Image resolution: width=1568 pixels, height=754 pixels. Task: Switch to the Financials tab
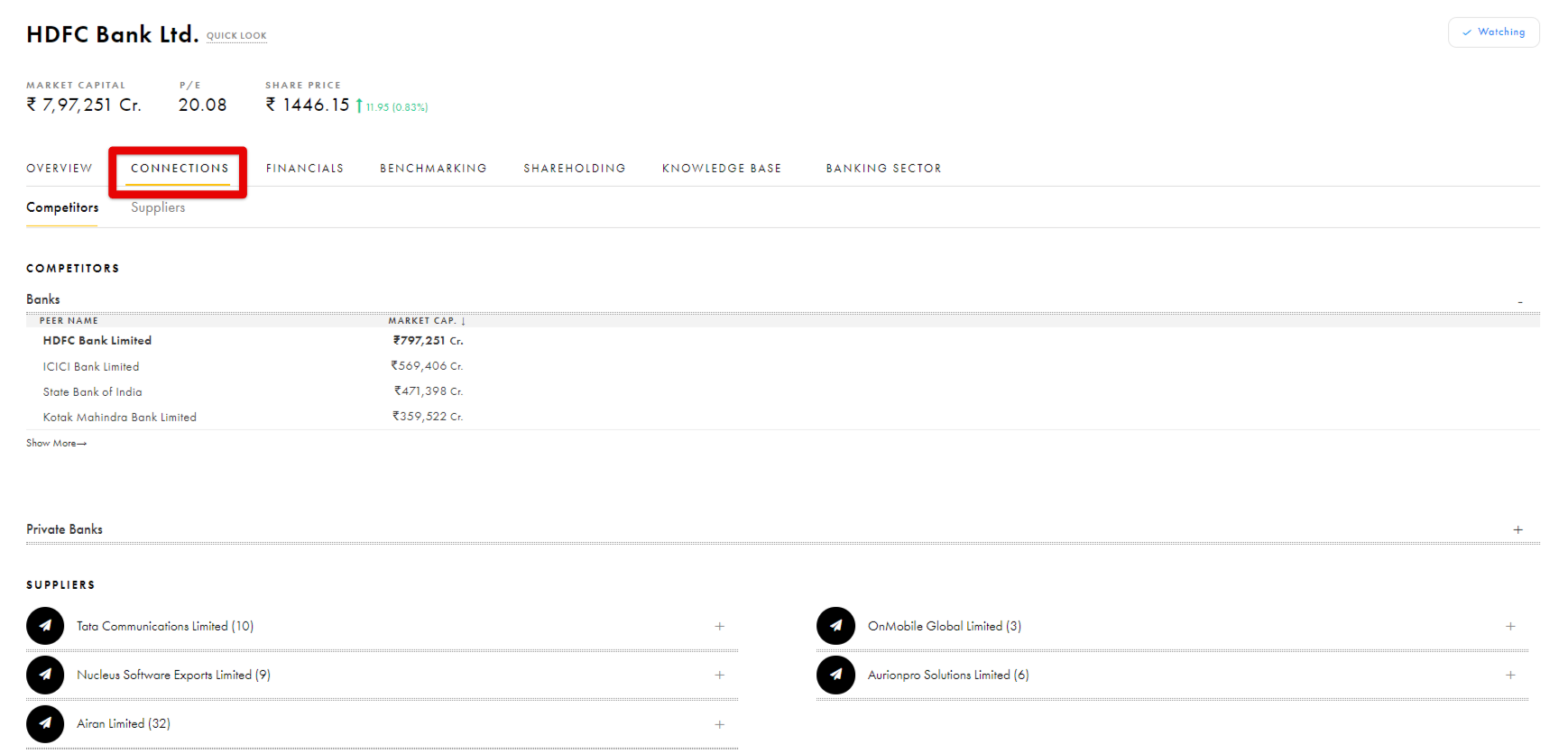(305, 169)
